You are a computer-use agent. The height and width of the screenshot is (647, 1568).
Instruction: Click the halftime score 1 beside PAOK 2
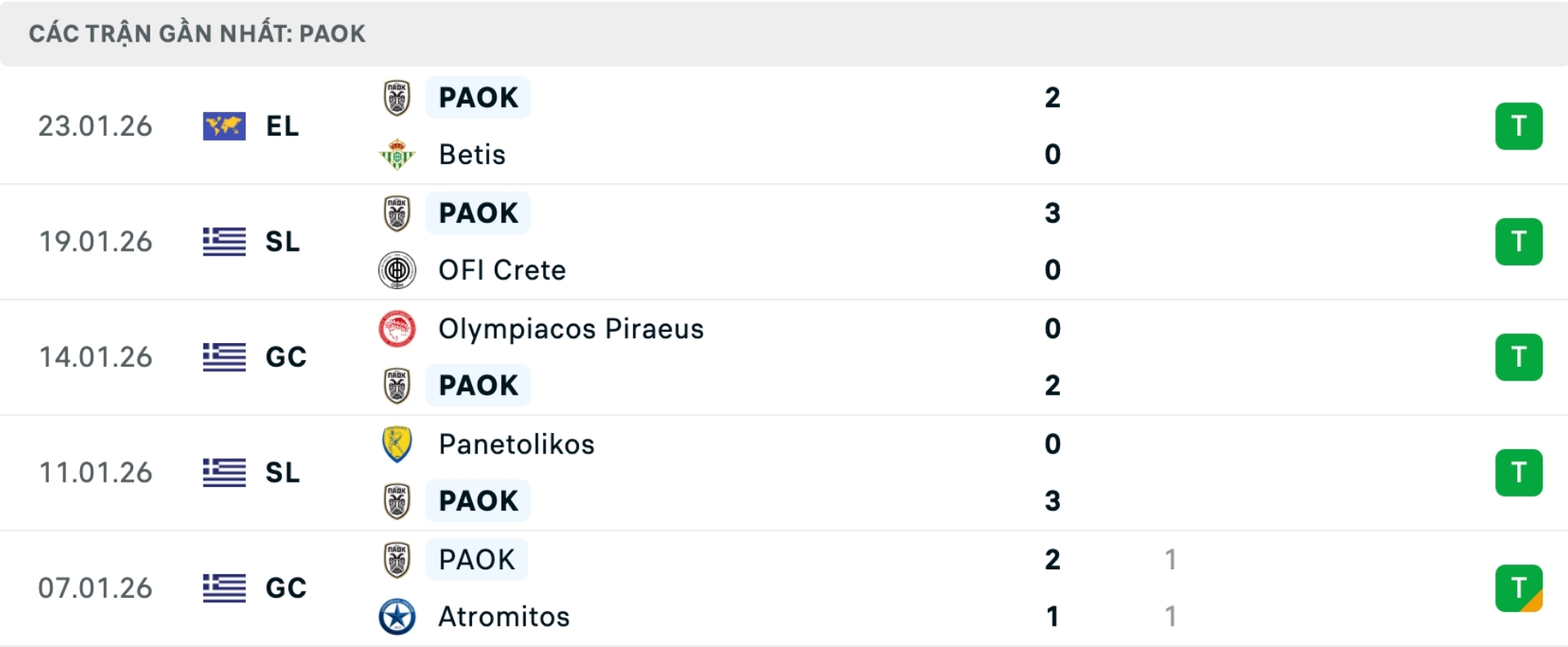[1172, 560]
